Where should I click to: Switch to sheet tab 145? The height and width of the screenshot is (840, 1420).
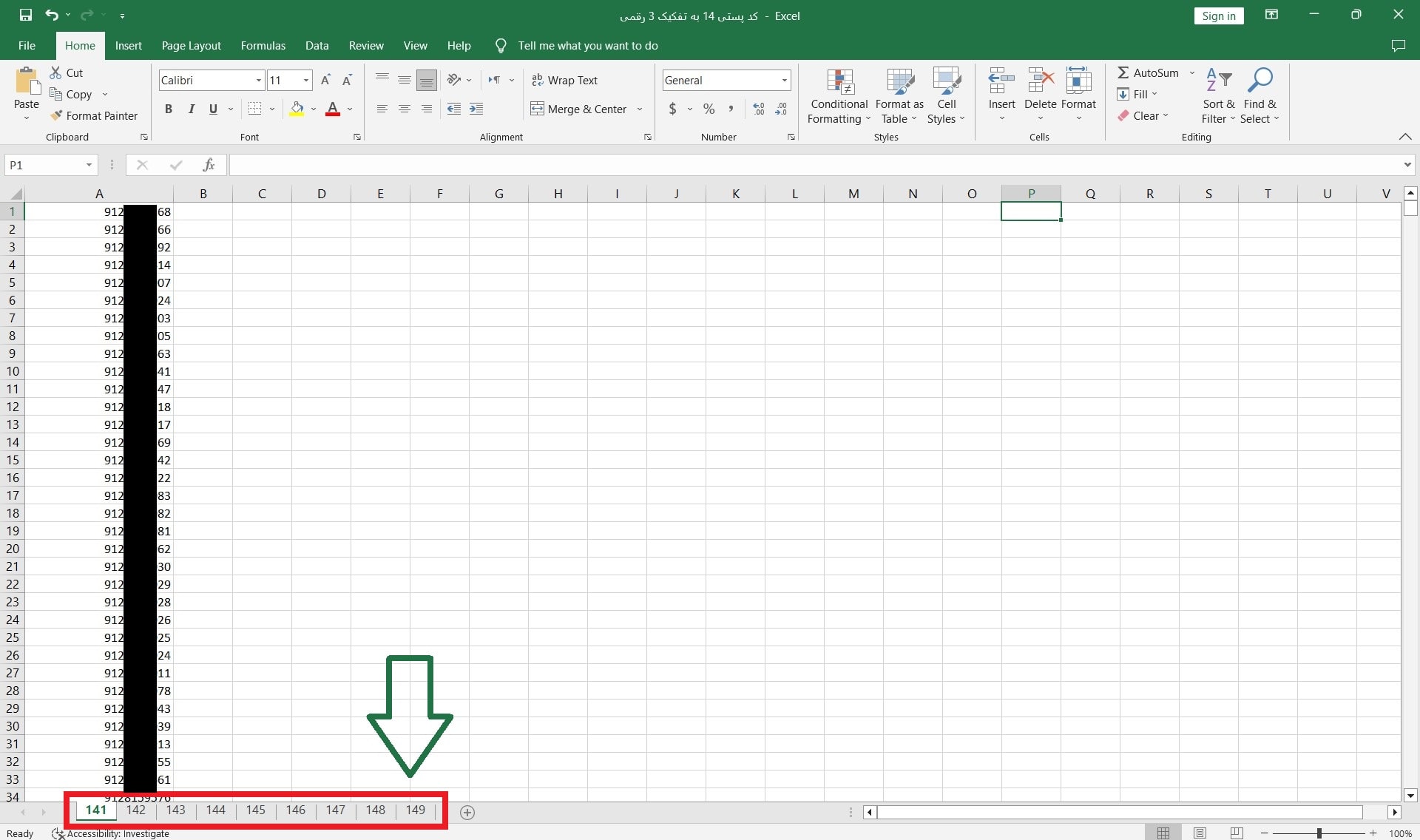[x=255, y=810]
